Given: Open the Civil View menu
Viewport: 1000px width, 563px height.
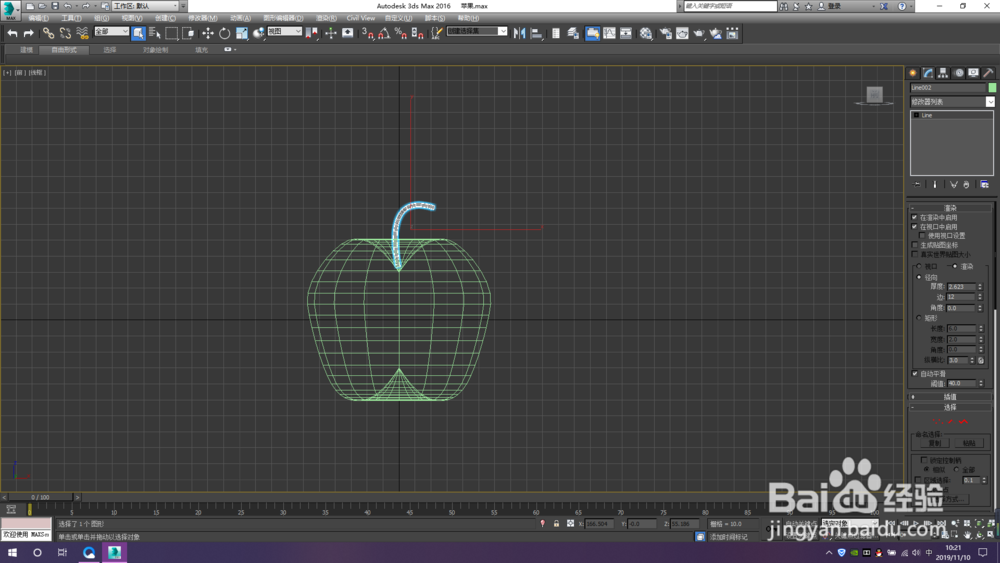Looking at the screenshot, I should tap(361, 18).
